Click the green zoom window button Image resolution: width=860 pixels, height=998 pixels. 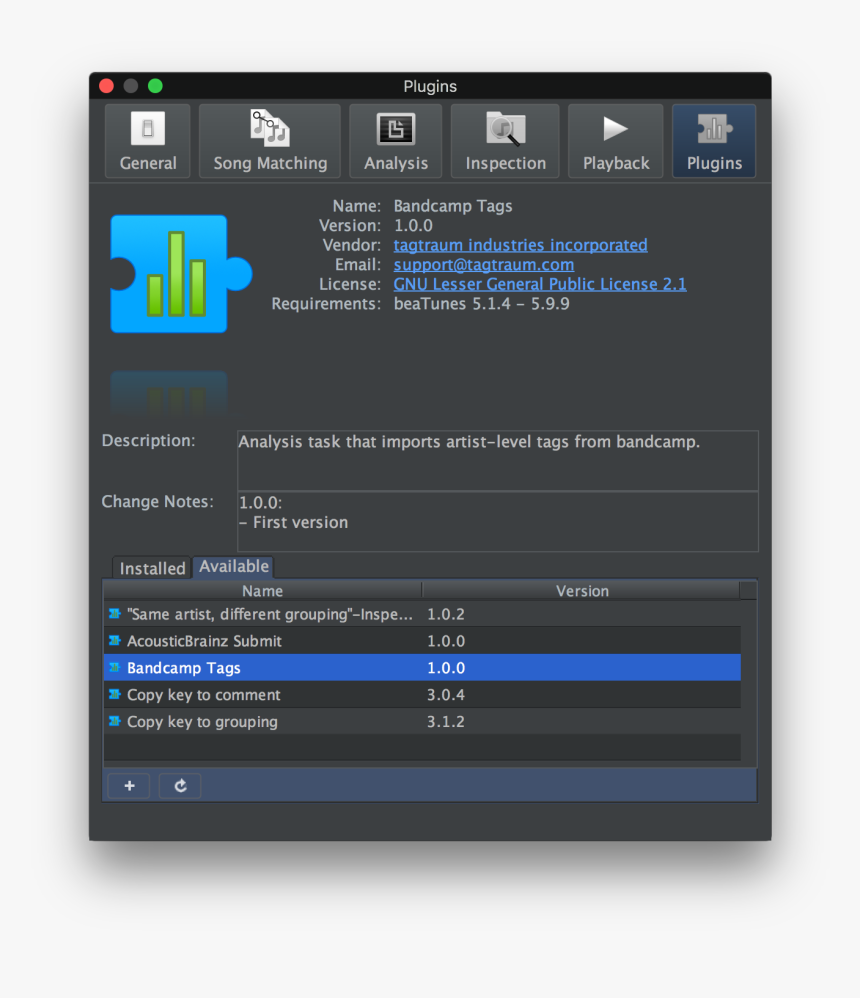coord(155,86)
